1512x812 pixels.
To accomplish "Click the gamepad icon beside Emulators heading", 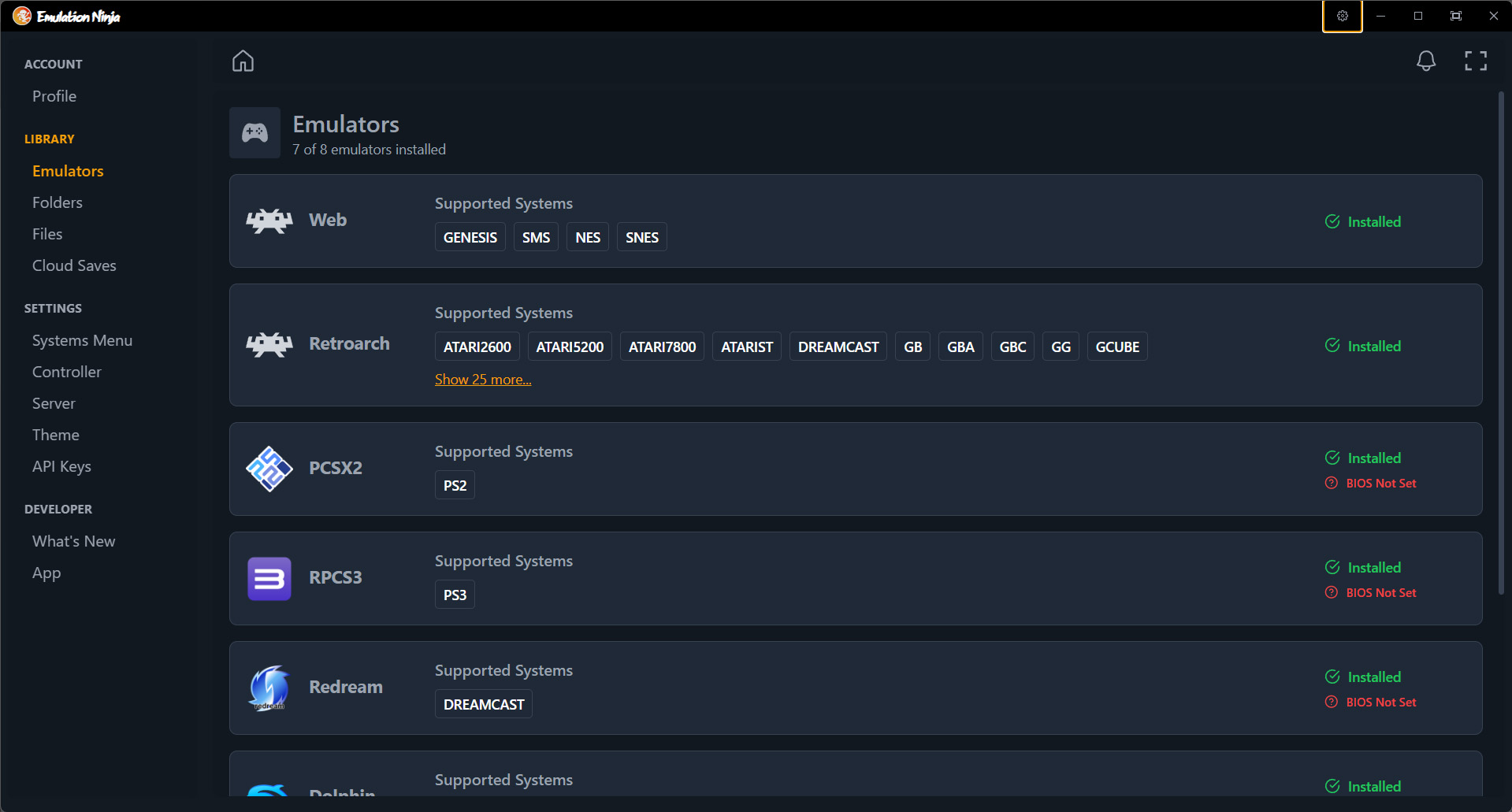I will coord(254,132).
